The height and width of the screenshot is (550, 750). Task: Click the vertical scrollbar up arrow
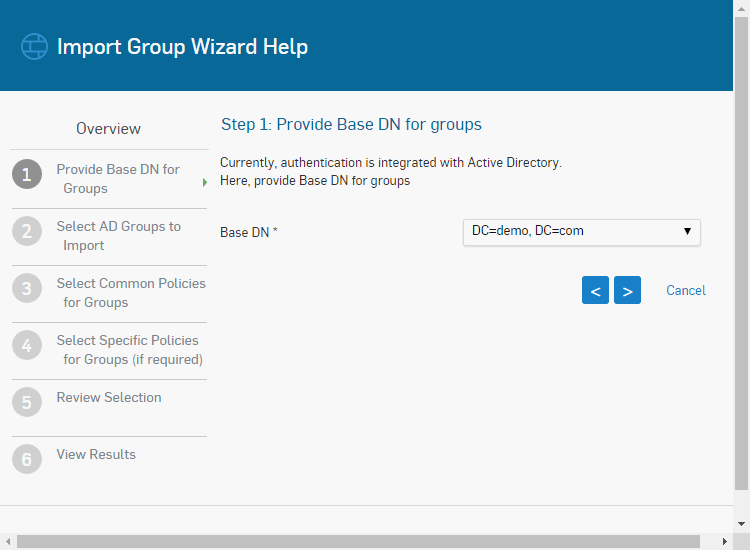click(741, 8)
